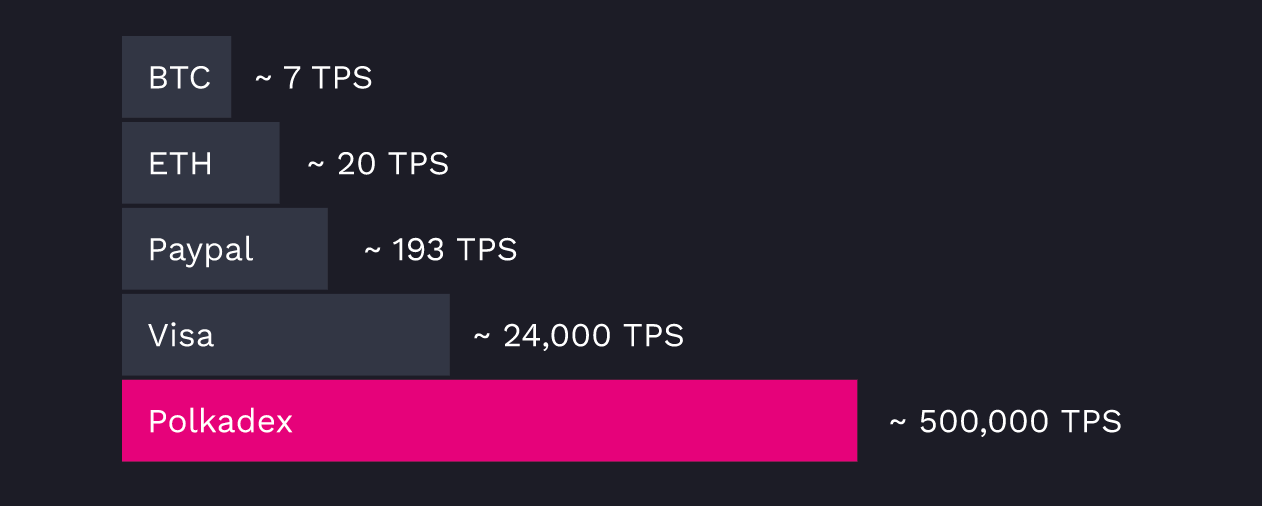Click the pink Polkadex bar
The image size is (1262, 506).
point(489,421)
